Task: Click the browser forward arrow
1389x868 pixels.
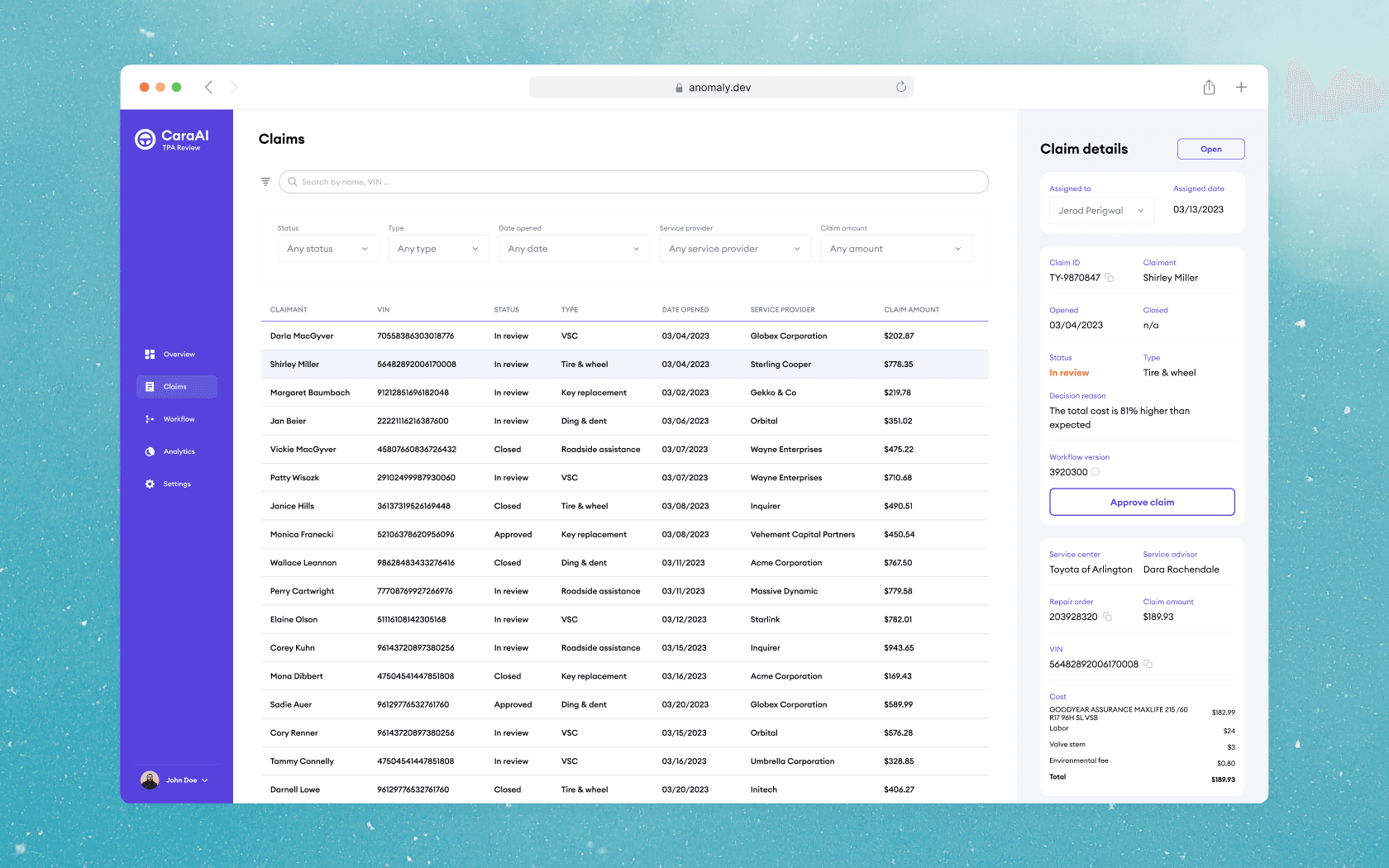Action: pyautogui.click(x=234, y=87)
